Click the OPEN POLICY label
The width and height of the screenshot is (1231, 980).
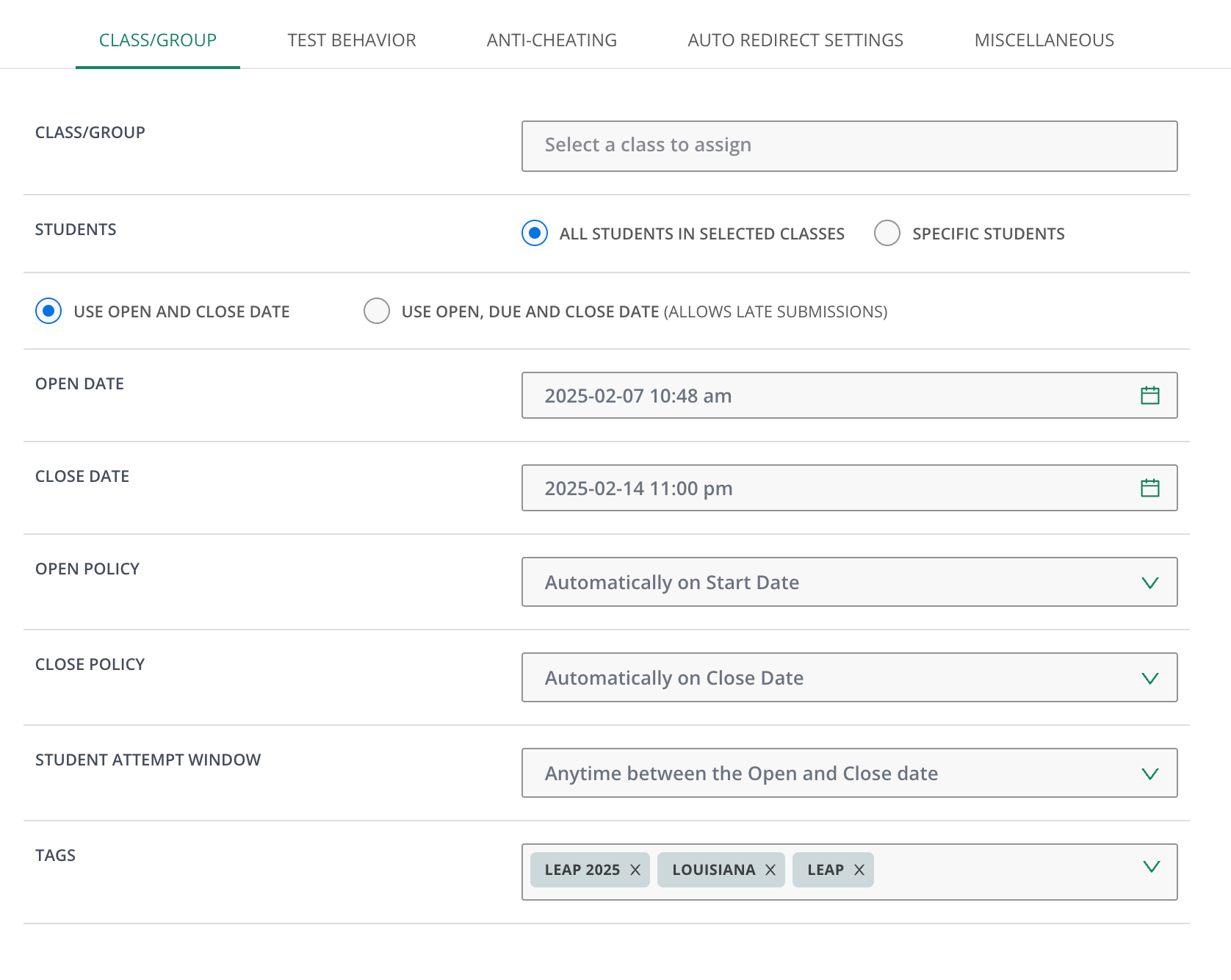click(x=87, y=569)
